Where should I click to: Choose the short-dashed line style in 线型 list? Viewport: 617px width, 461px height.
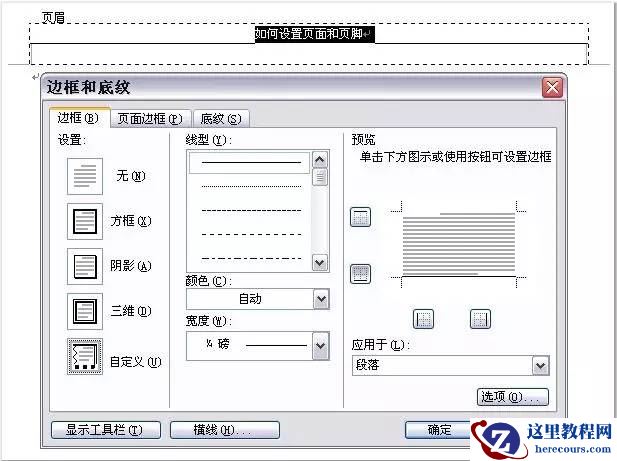point(251,210)
